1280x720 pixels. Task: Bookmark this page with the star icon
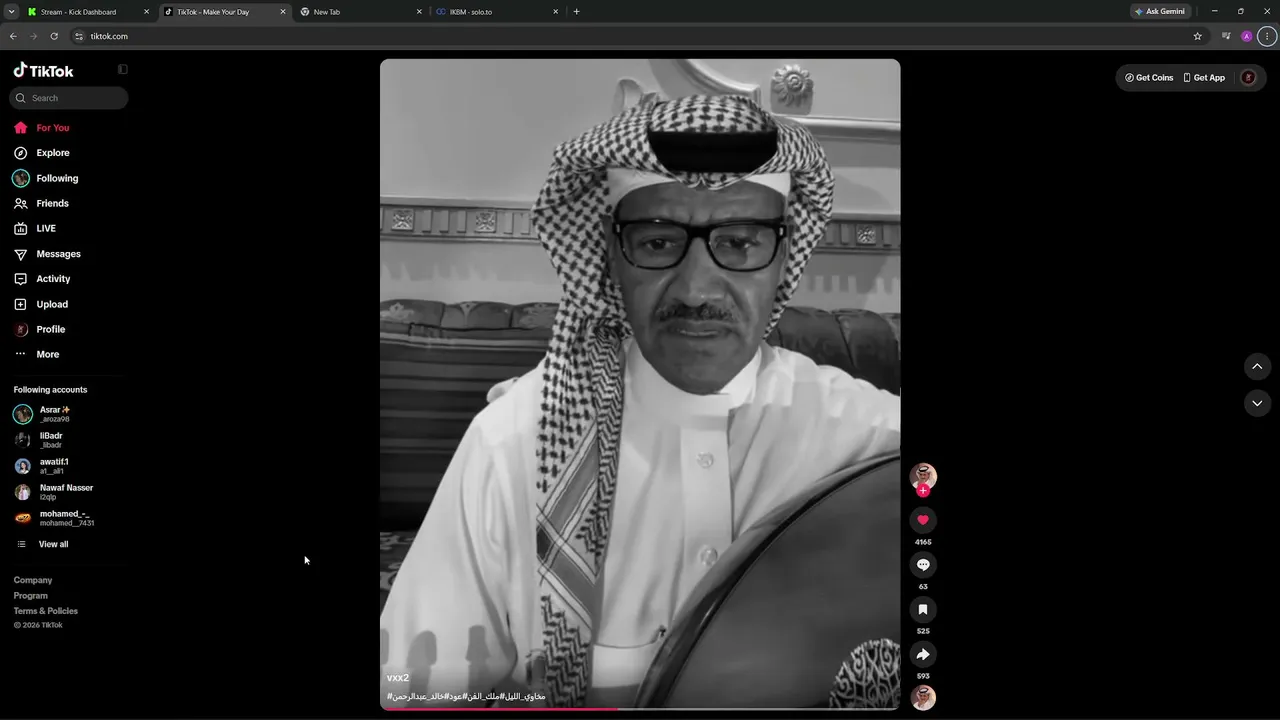coord(1197,36)
